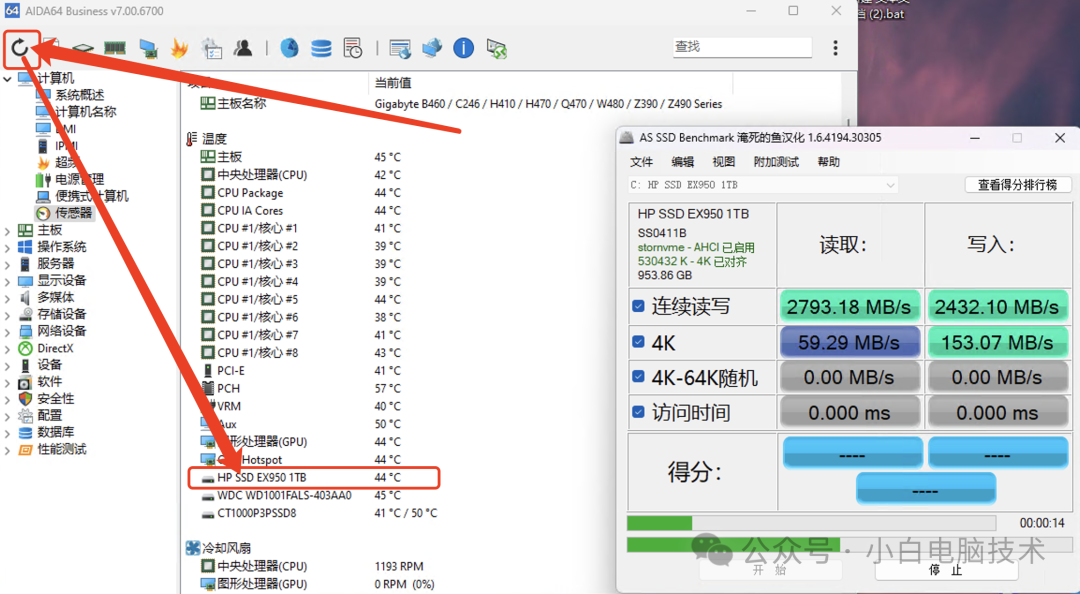Image resolution: width=1080 pixels, height=594 pixels.
Task: Open the 帮助 menu in AS SSD
Action: (829, 162)
